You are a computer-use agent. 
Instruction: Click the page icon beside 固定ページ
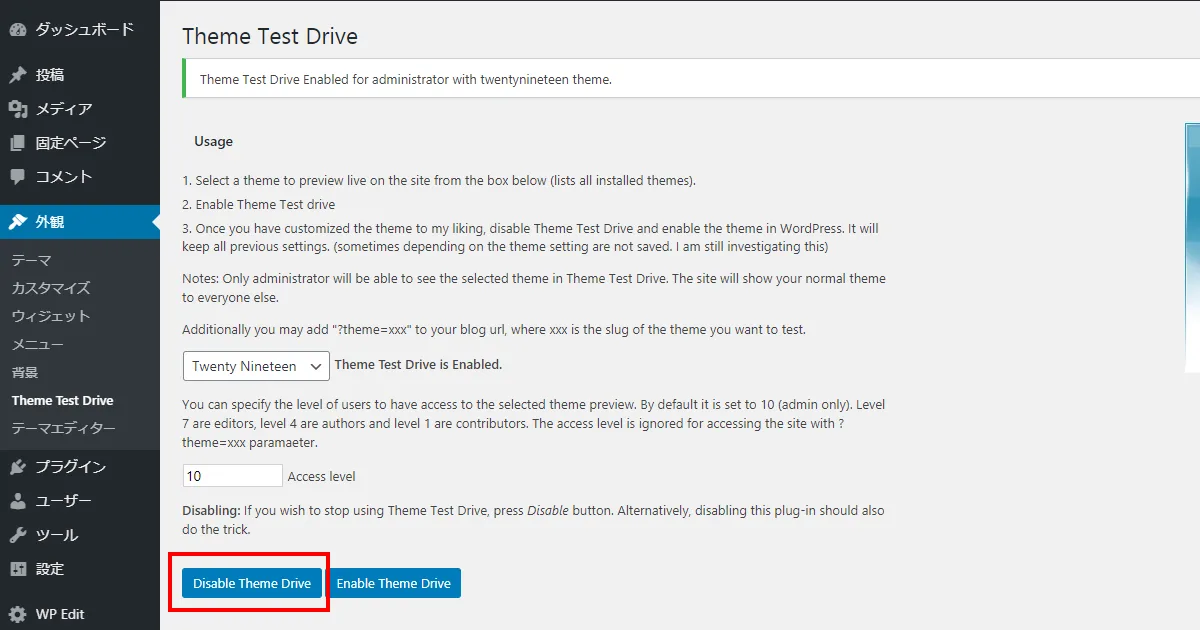point(18,143)
